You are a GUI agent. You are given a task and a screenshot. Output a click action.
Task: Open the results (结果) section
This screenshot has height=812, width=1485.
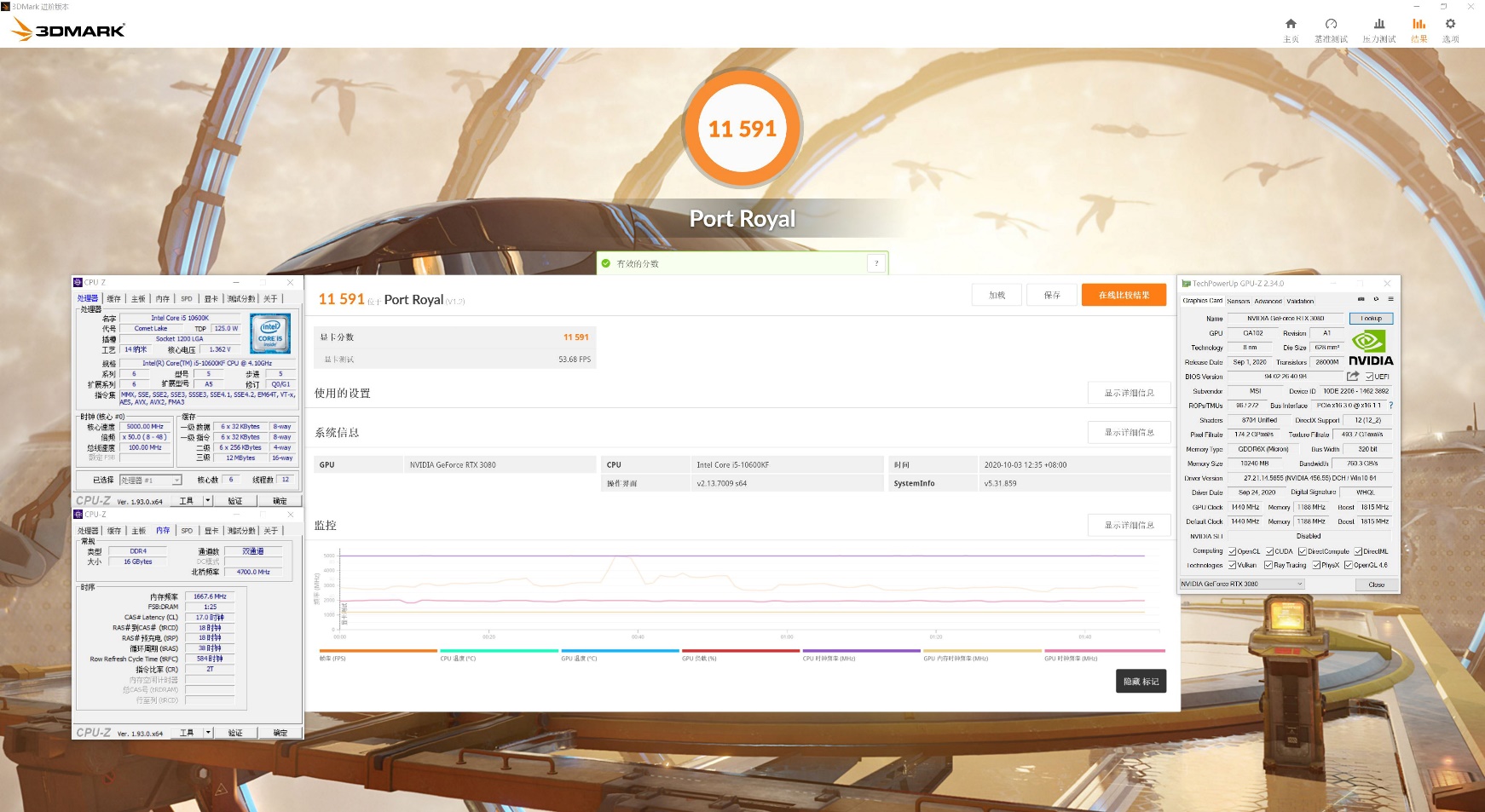(1419, 30)
